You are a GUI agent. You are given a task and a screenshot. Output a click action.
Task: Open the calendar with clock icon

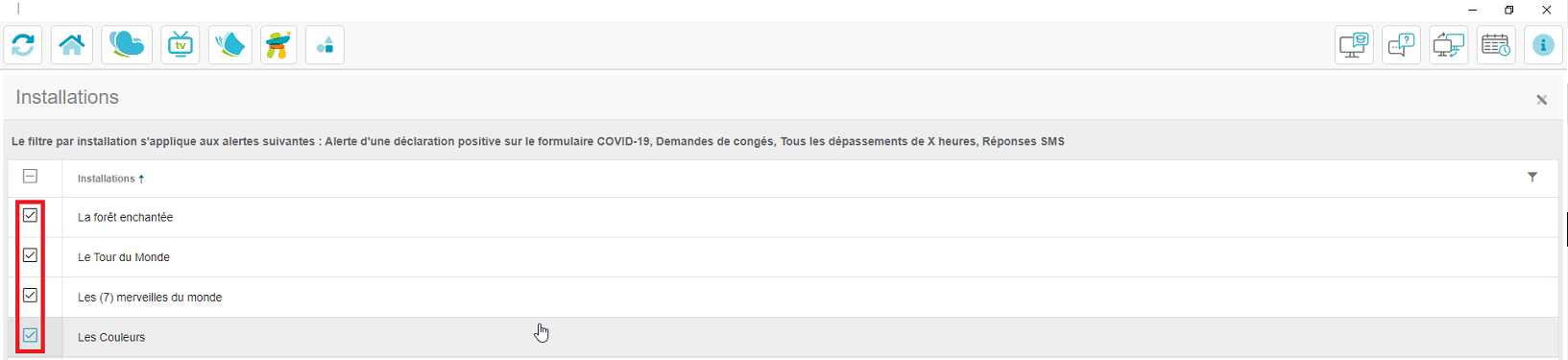(x=1496, y=45)
